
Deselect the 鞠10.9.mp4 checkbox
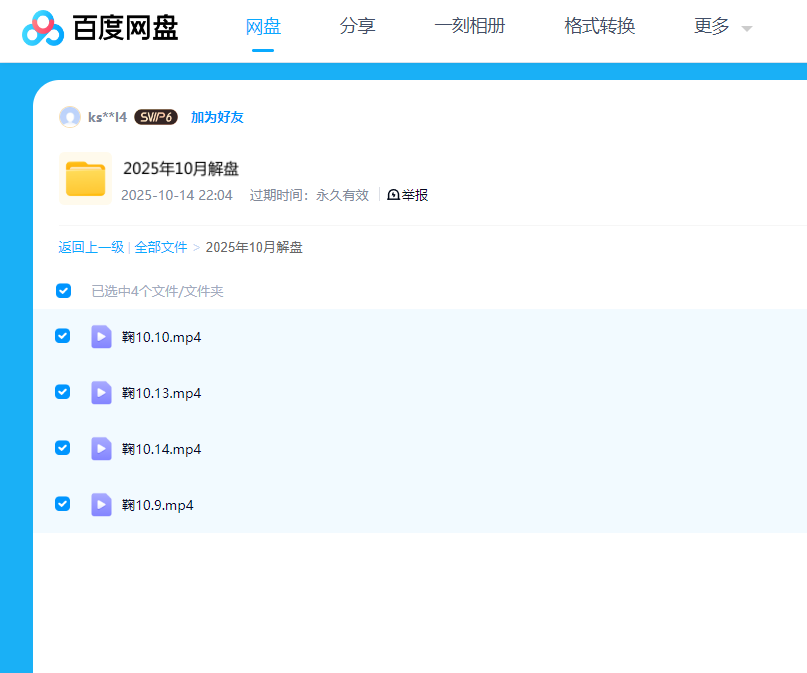63,504
